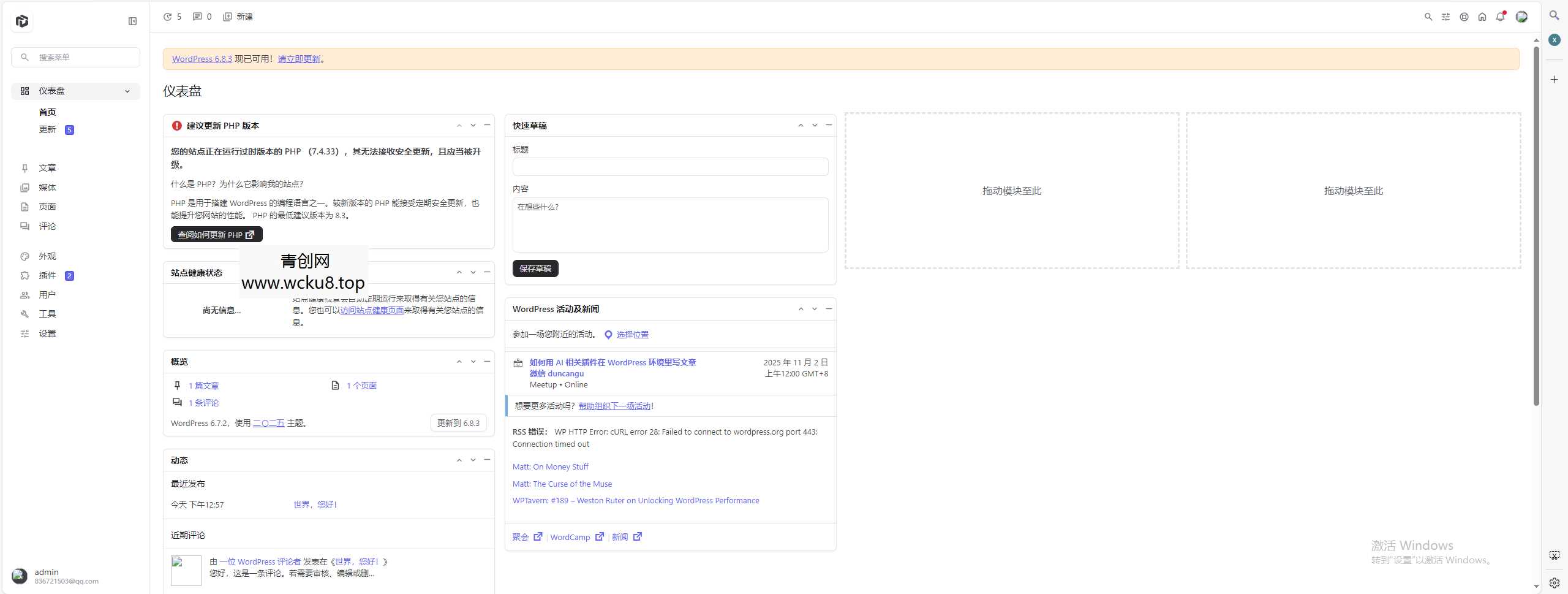Collapse the 建议更新 PHP 版本 widget
This screenshot has width=1568, height=594.
point(487,125)
